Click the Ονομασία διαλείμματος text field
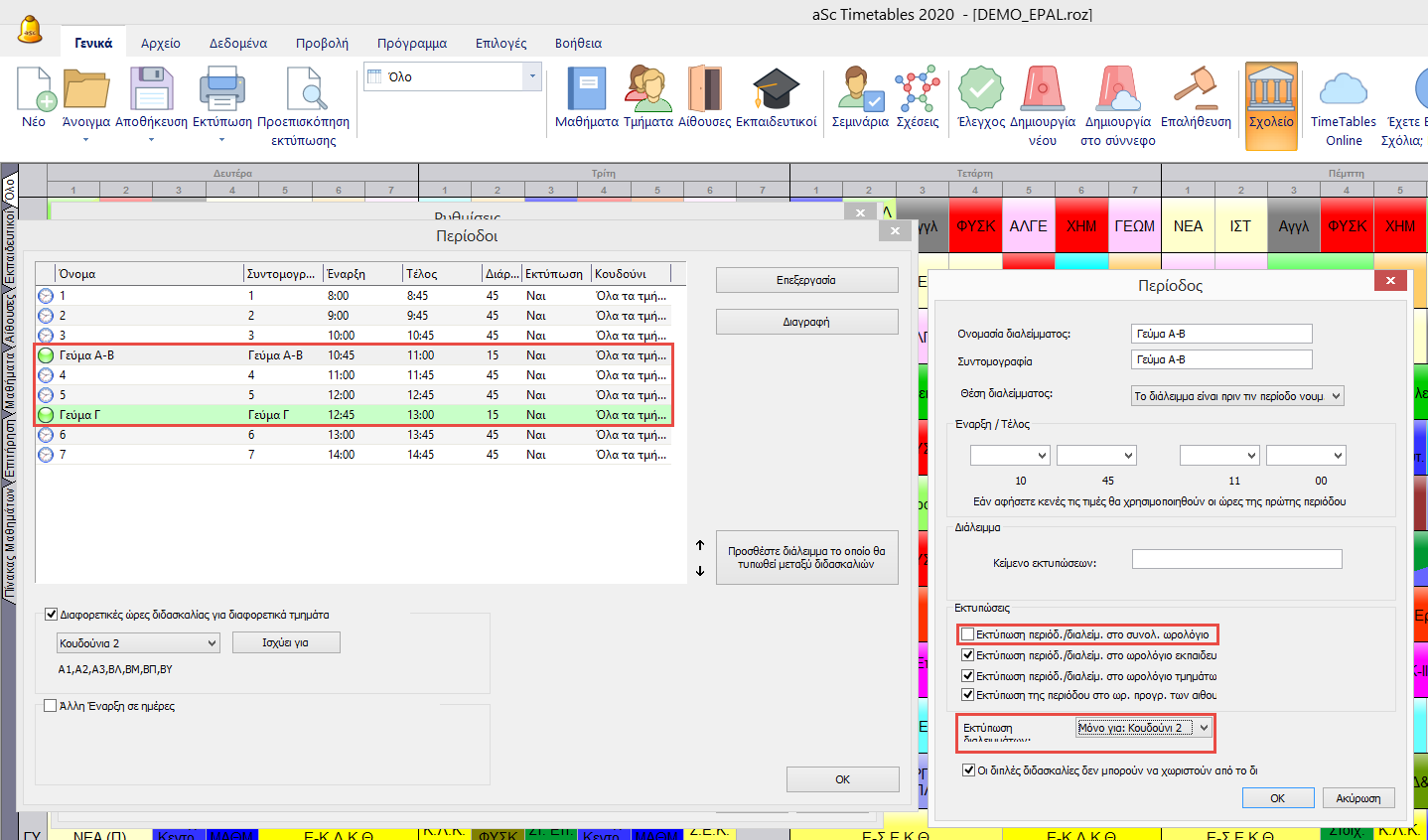Image resolution: width=1428 pixels, height=840 pixels. click(1220, 334)
